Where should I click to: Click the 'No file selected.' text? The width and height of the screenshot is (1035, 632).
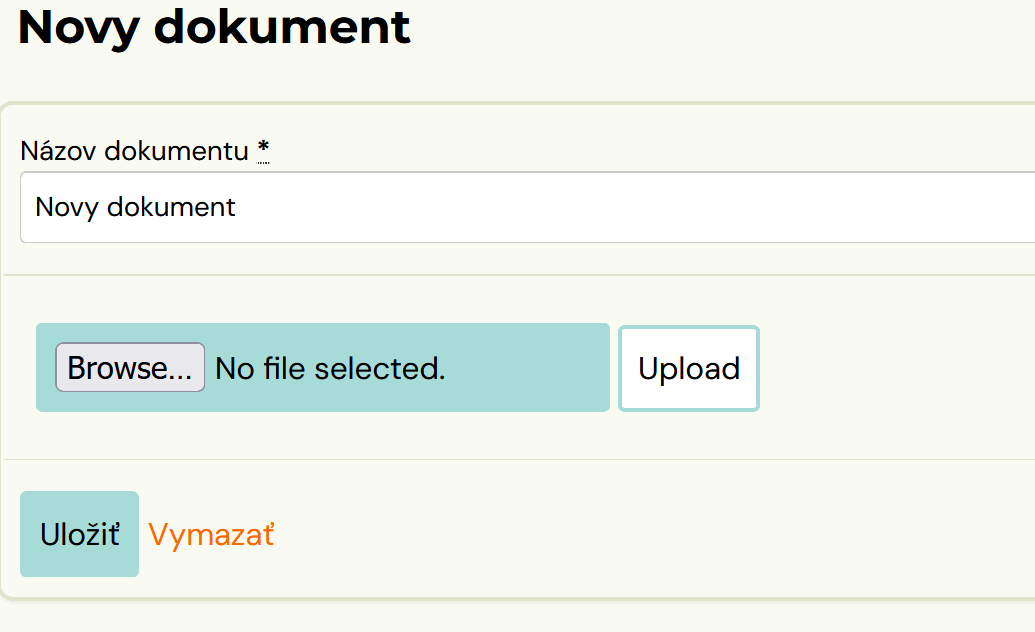(330, 369)
